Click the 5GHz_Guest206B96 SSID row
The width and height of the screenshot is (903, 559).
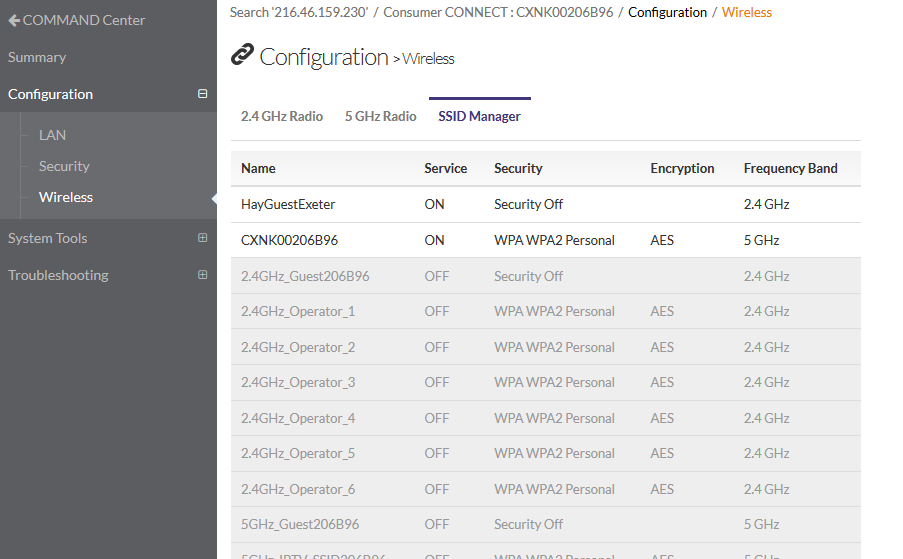click(300, 524)
